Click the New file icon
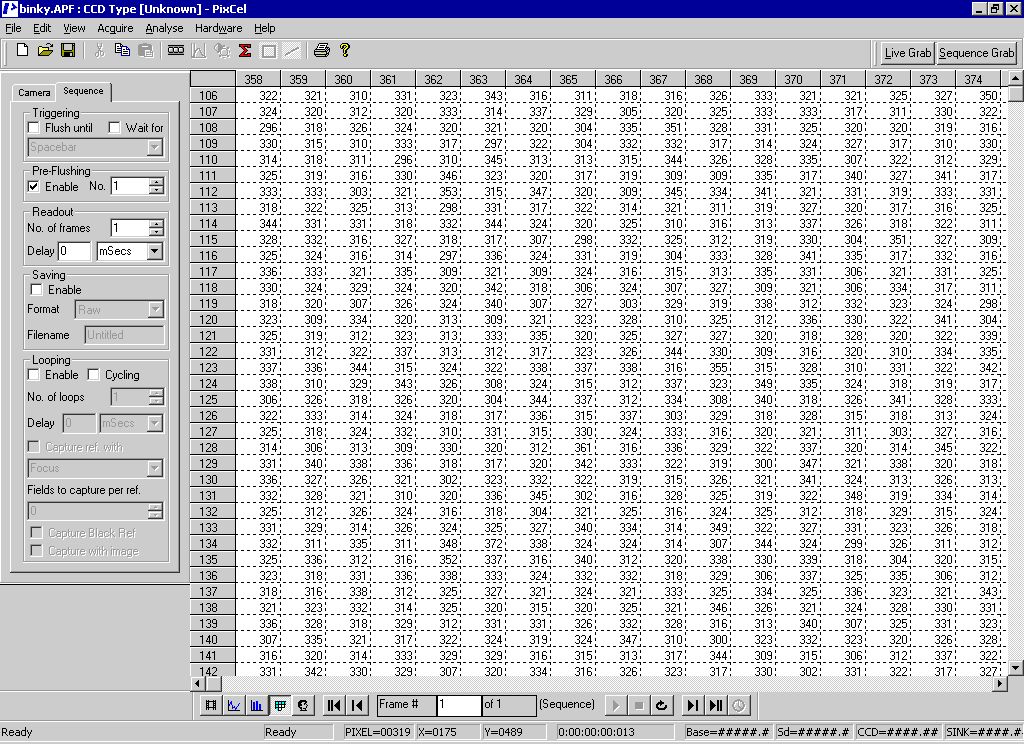1024x744 pixels. tap(22, 50)
